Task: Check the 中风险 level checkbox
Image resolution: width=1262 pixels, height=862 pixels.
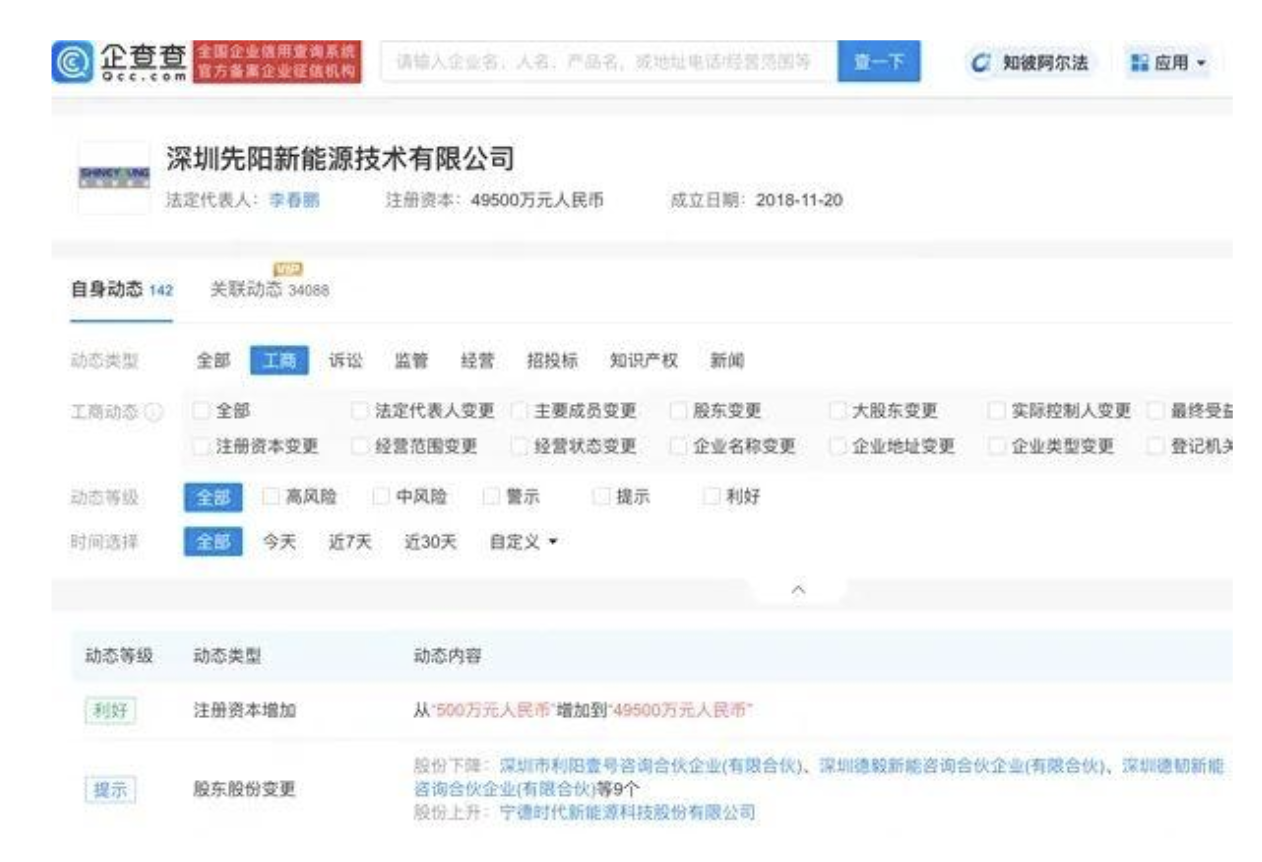Action: (381, 497)
